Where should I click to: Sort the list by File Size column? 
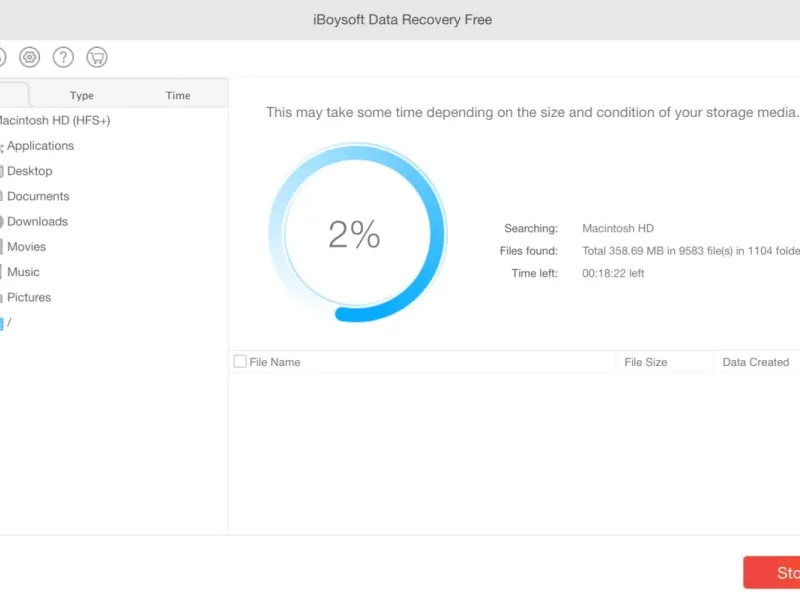click(645, 362)
